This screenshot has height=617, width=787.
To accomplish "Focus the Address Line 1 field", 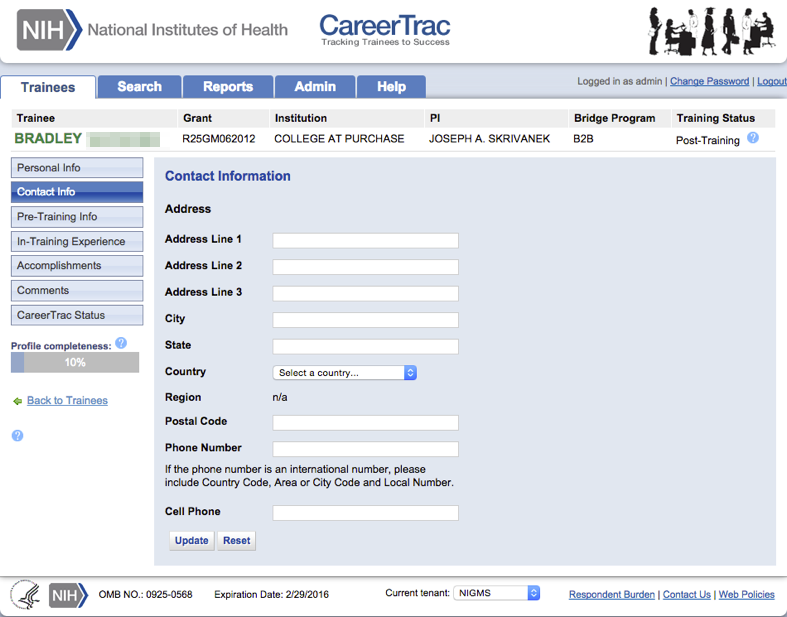I will [365, 240].
